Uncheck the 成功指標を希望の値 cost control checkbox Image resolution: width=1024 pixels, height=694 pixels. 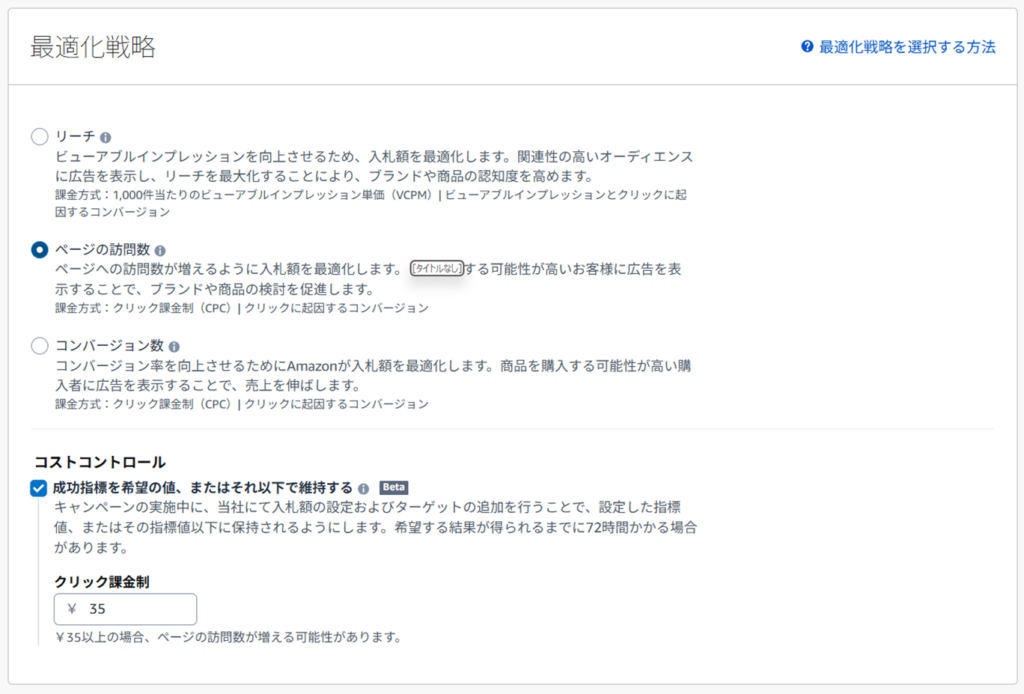40,488
